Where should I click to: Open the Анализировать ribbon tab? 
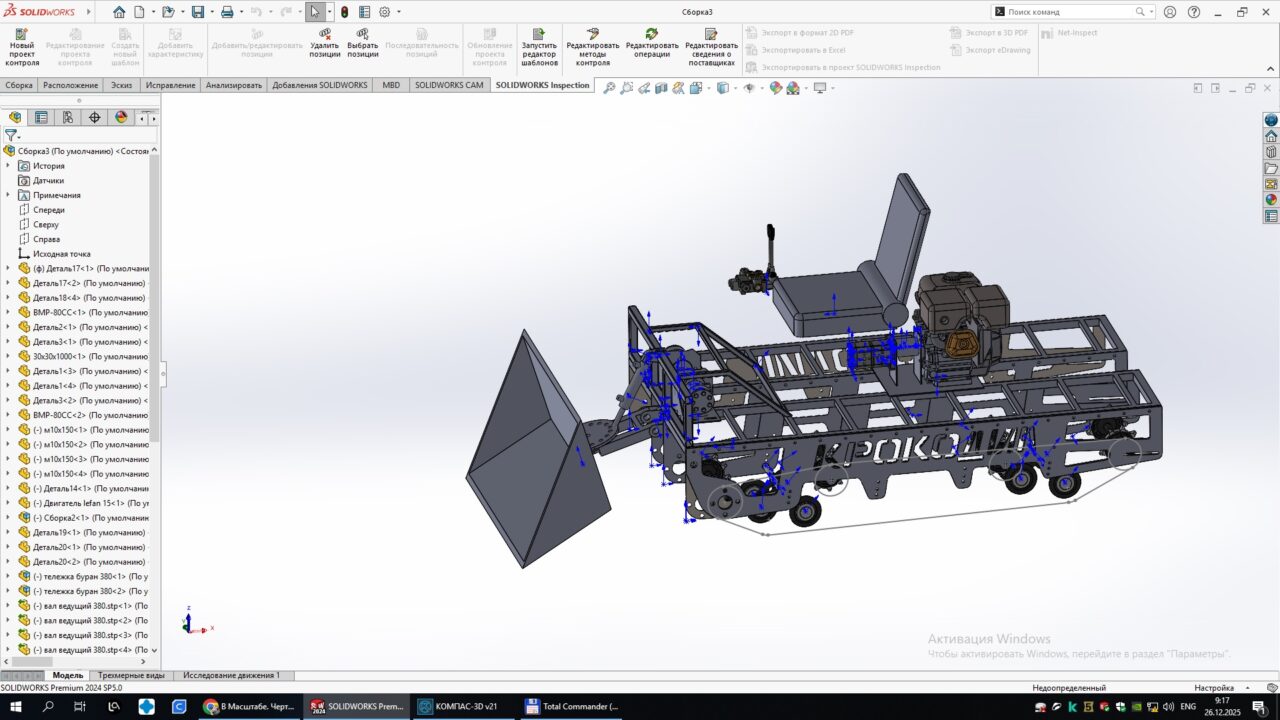tap(233, 85)
